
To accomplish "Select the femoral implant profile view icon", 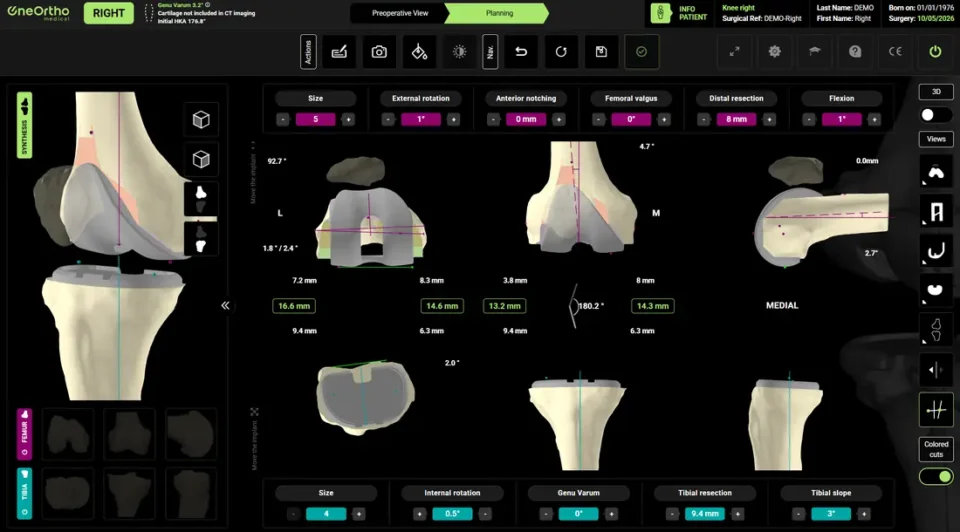I will tap(936, 252).
